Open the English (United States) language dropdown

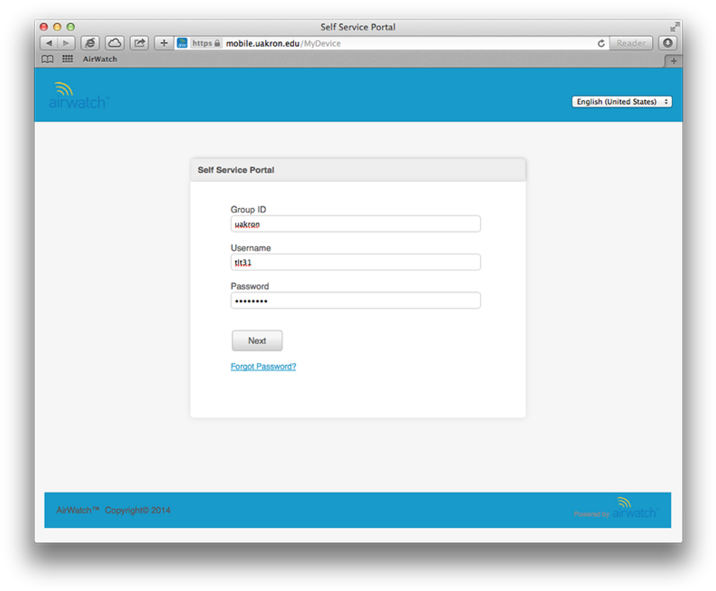point(621,102)
